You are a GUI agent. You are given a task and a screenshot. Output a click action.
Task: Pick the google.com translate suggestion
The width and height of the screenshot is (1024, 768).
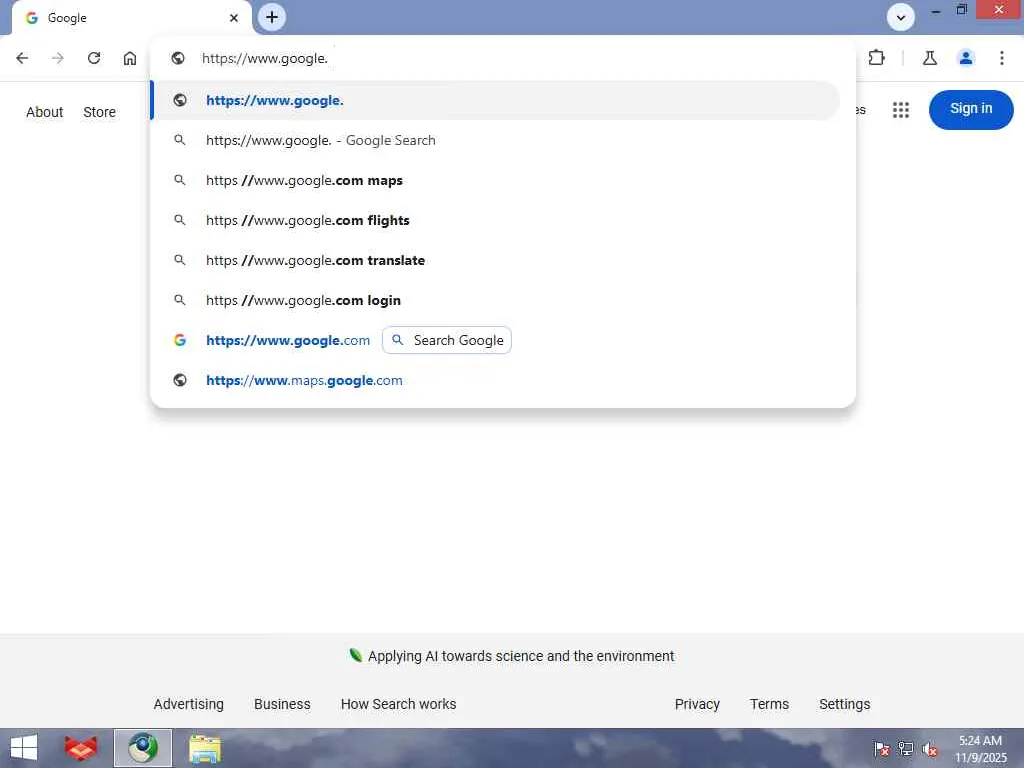pyautogui.click(x=496, y=260)
